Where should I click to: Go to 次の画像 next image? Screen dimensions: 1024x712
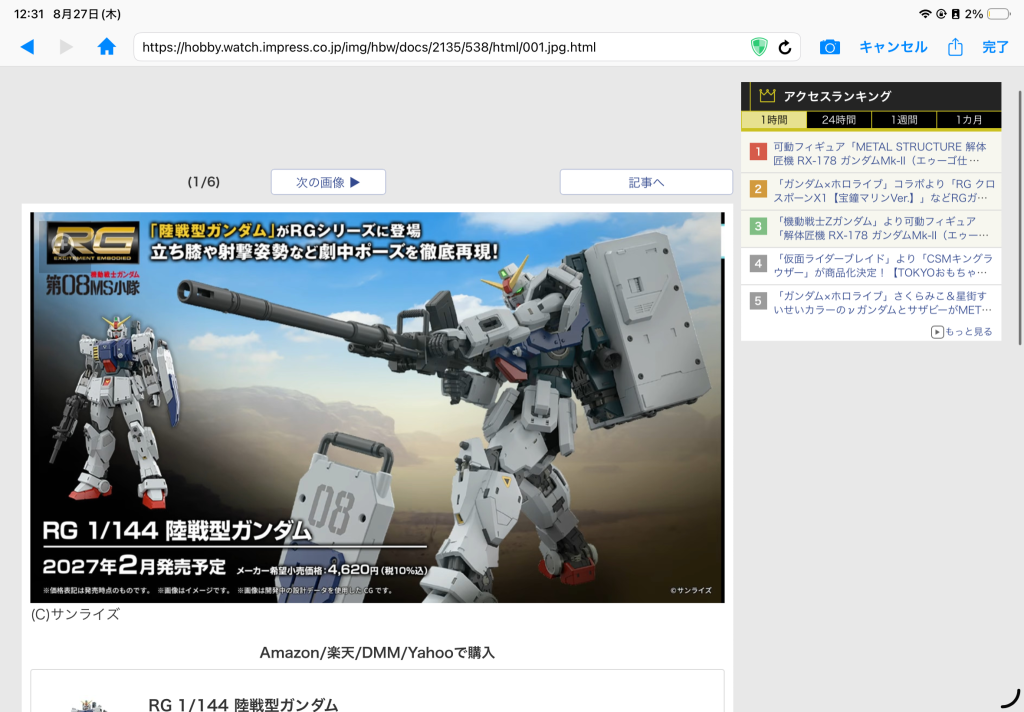pyautogui.click(x=328, y=182)
